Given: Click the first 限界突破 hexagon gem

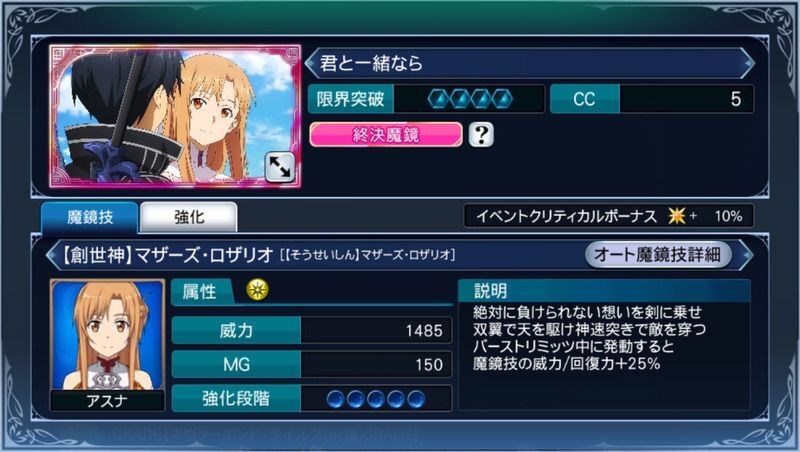Looking at the screenshot, I should 439,99.
